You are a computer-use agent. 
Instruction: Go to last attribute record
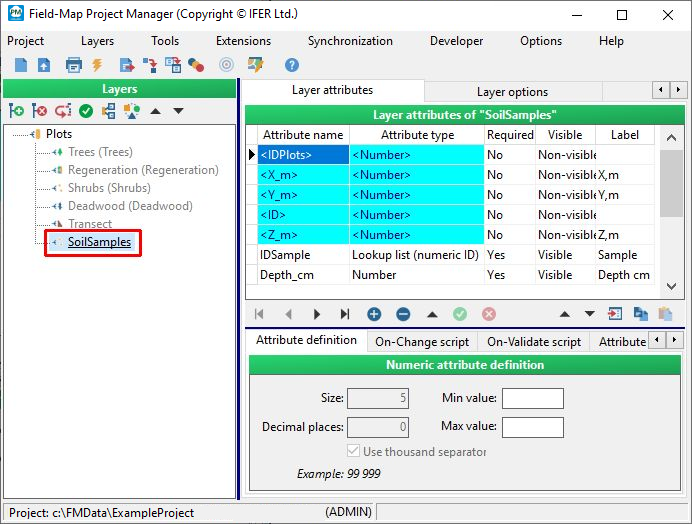[345, 314]
